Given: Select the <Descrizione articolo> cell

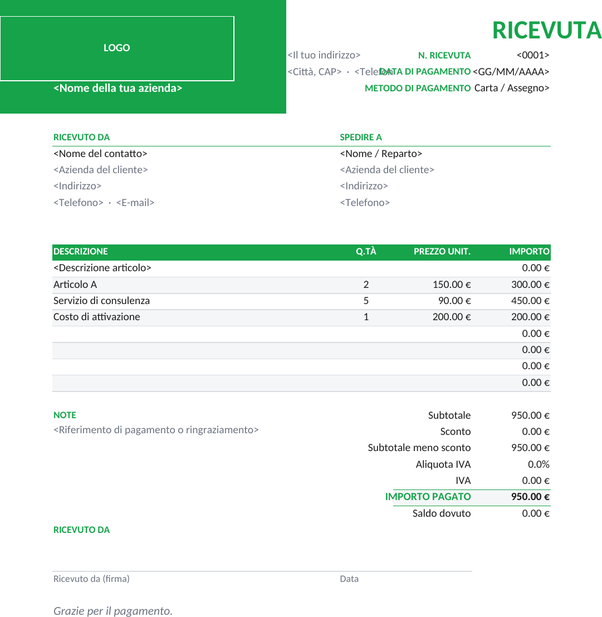Looking at the screenshot, I should (x=102, y=268).
